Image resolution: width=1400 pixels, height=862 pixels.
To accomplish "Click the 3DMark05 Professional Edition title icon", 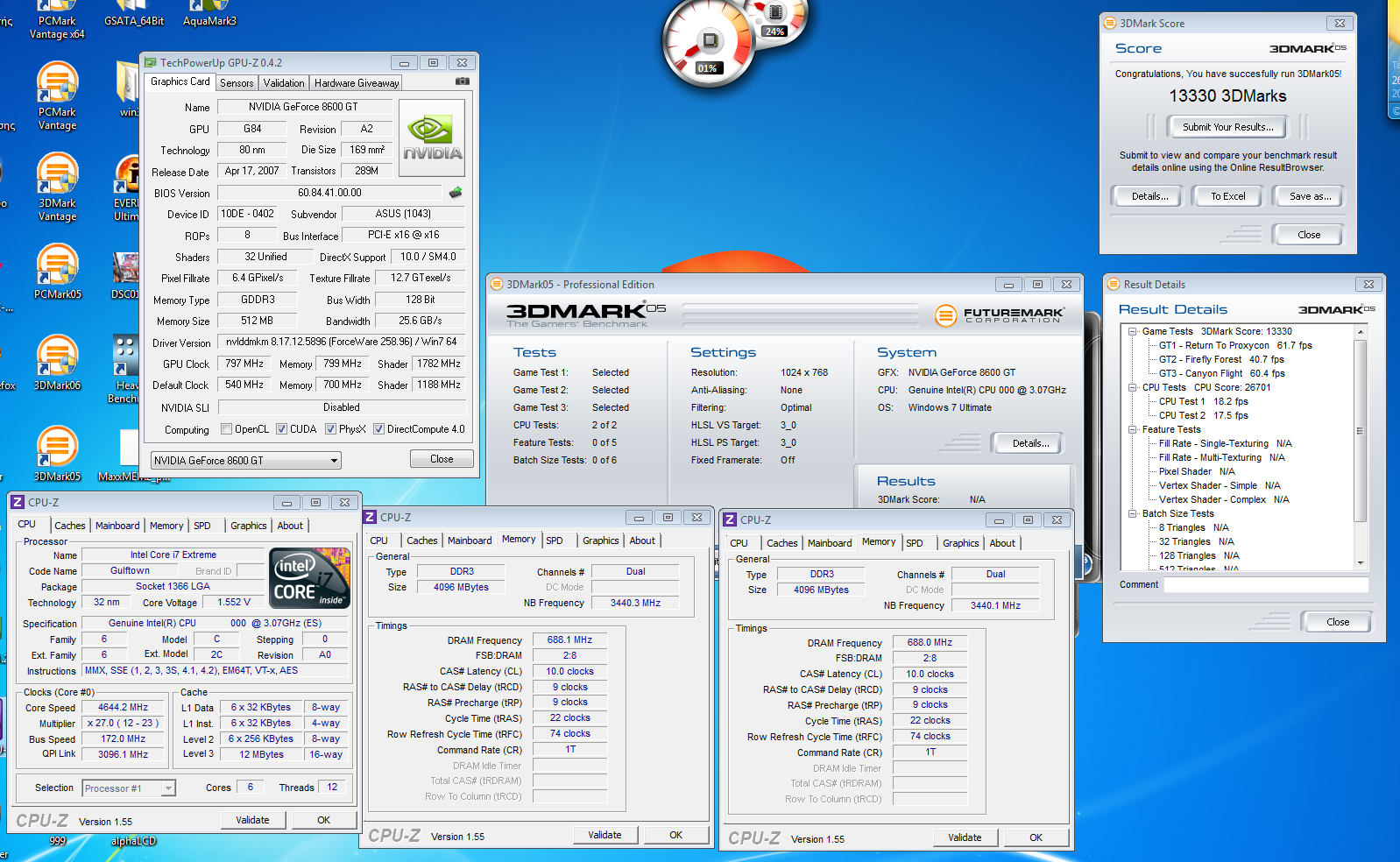I will point(497,285).
